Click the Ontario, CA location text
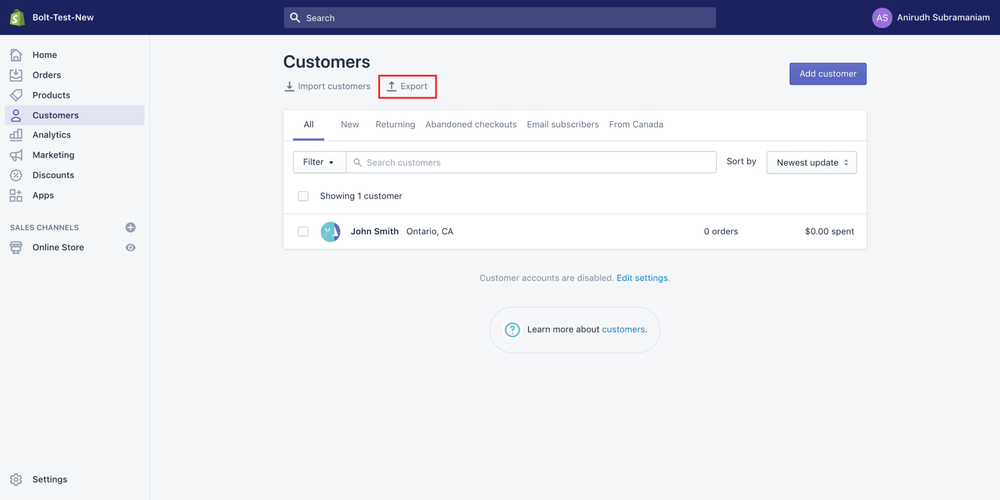The width and height of the screenshot is (1000, 500). click(430, 232)
